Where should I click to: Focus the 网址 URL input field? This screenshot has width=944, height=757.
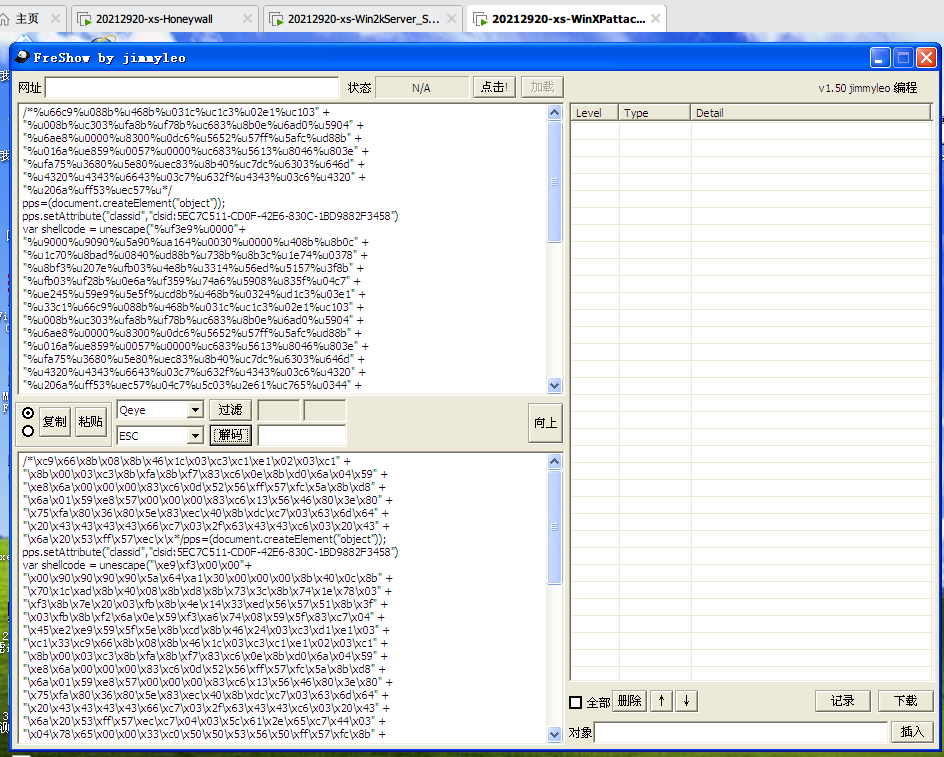(192, 87)
